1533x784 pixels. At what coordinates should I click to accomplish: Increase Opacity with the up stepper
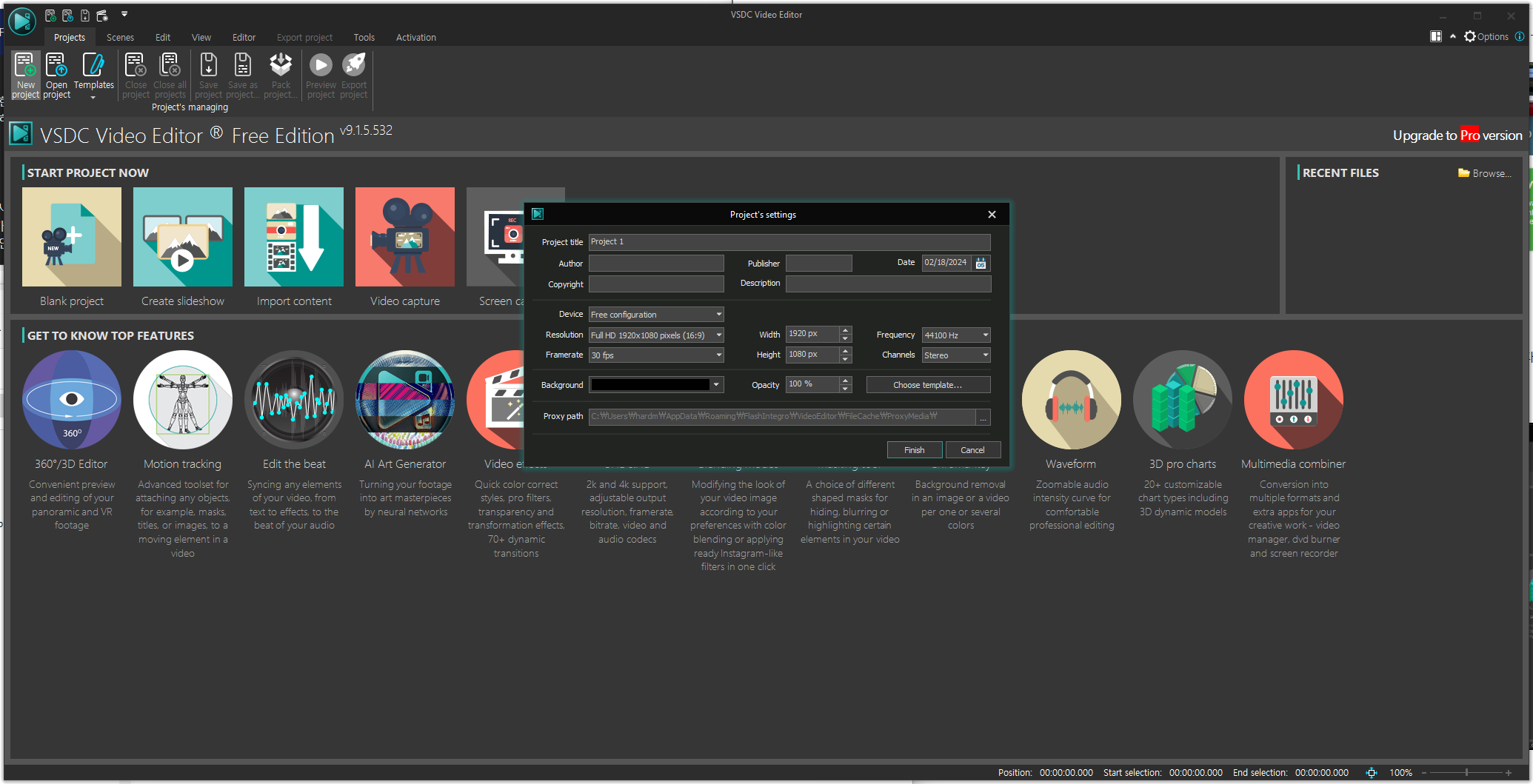click(846, 381)
